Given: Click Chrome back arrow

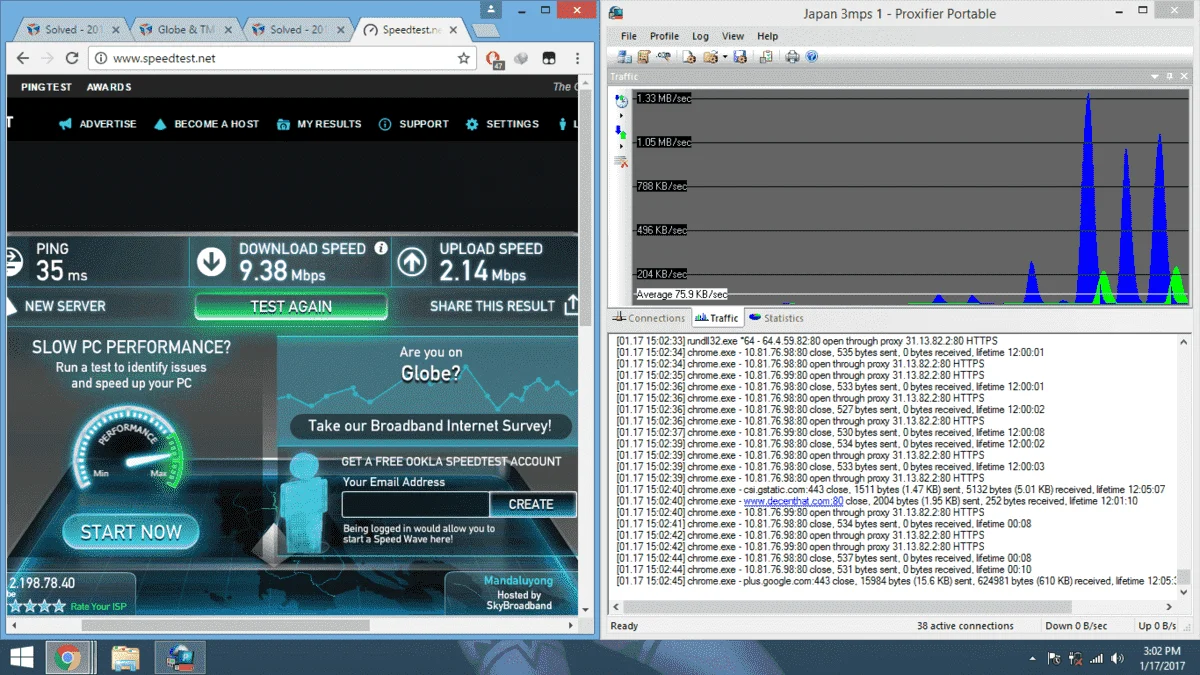Looking at the screenshot, I should click(x=23, y=59).
